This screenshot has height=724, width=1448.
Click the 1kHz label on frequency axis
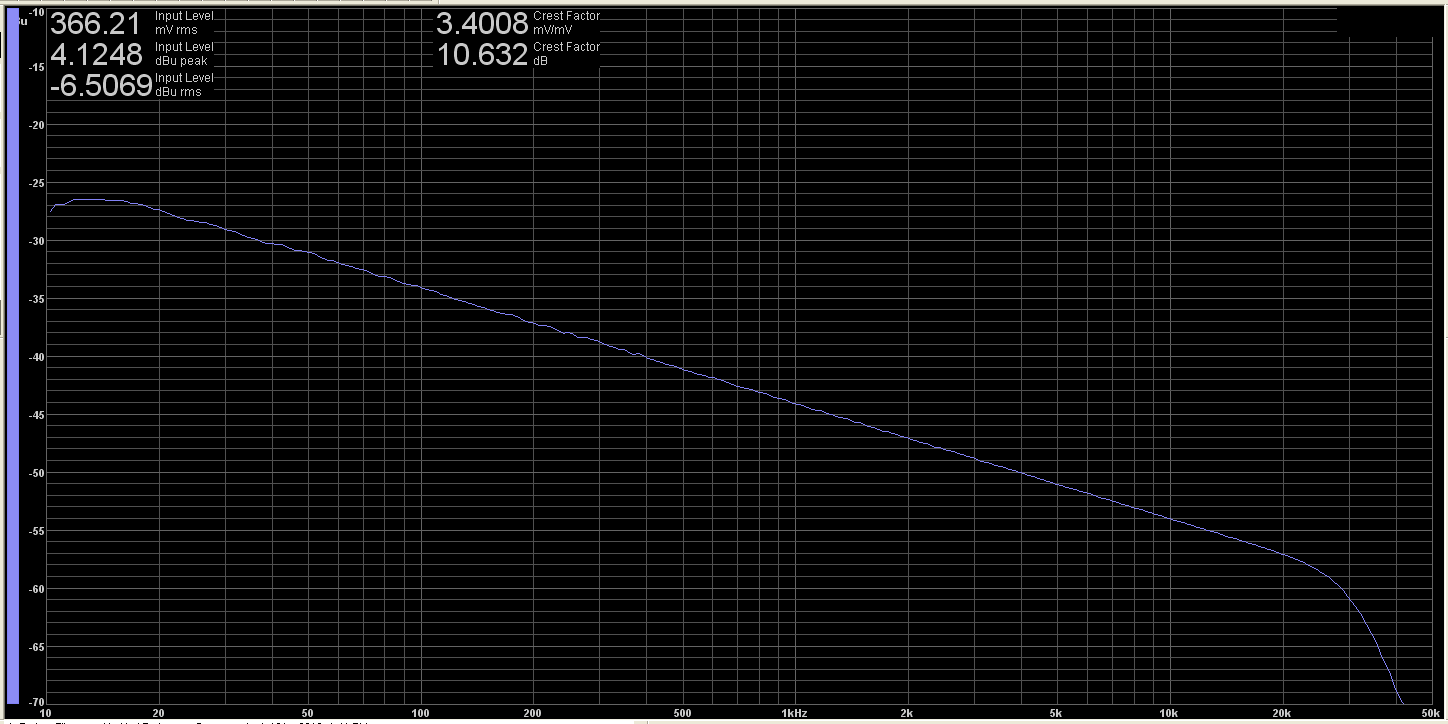click(x=794, y=713)
